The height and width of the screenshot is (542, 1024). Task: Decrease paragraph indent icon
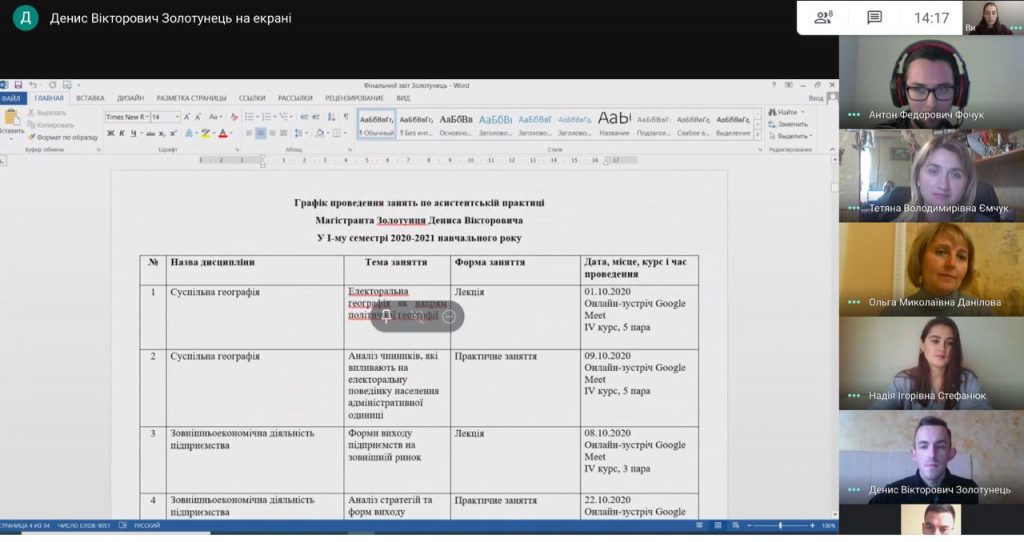point(304,117)
